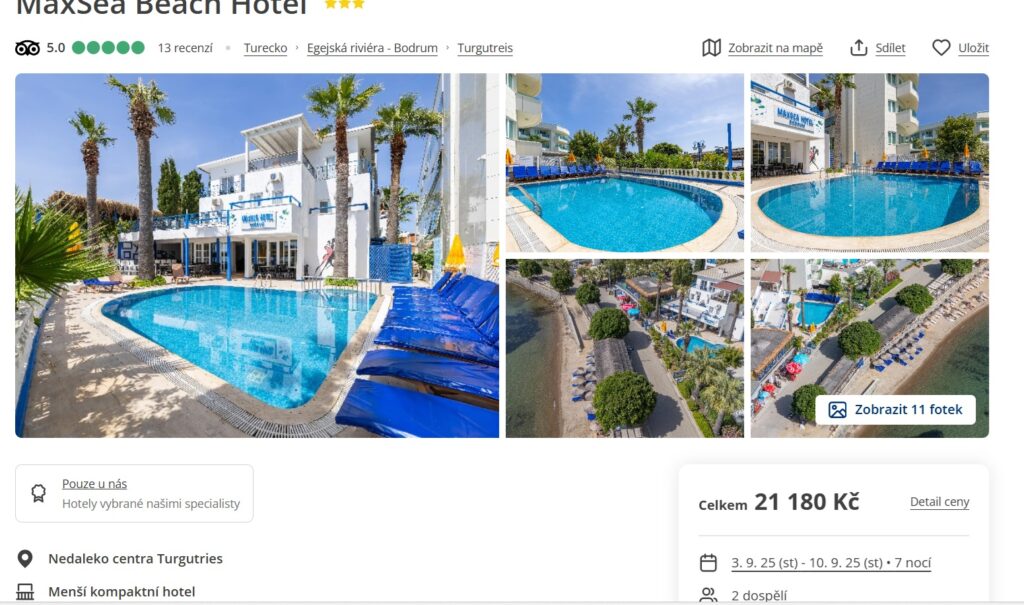
Task: Click the 13 recenzí review count
Action: 185,48
